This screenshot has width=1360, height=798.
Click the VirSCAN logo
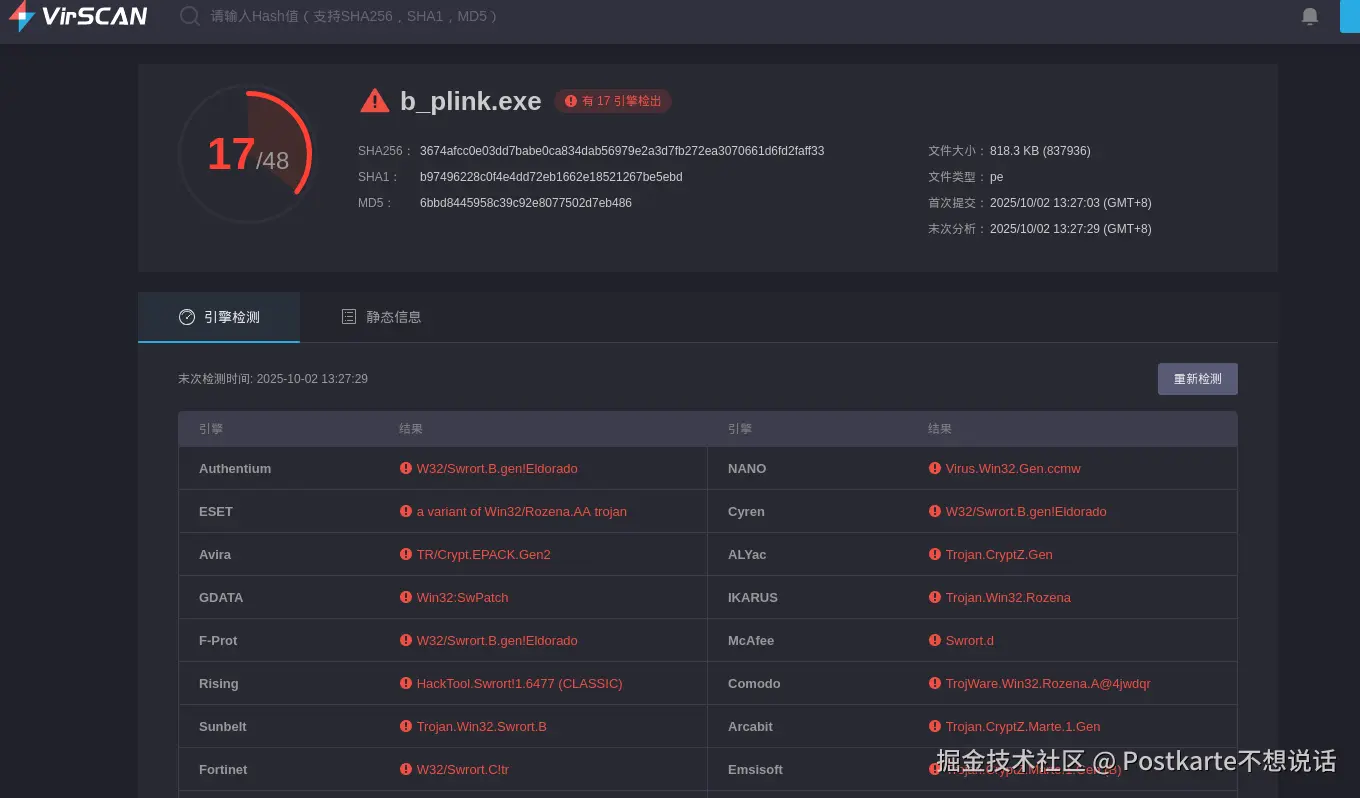click(x=78, y=16)
